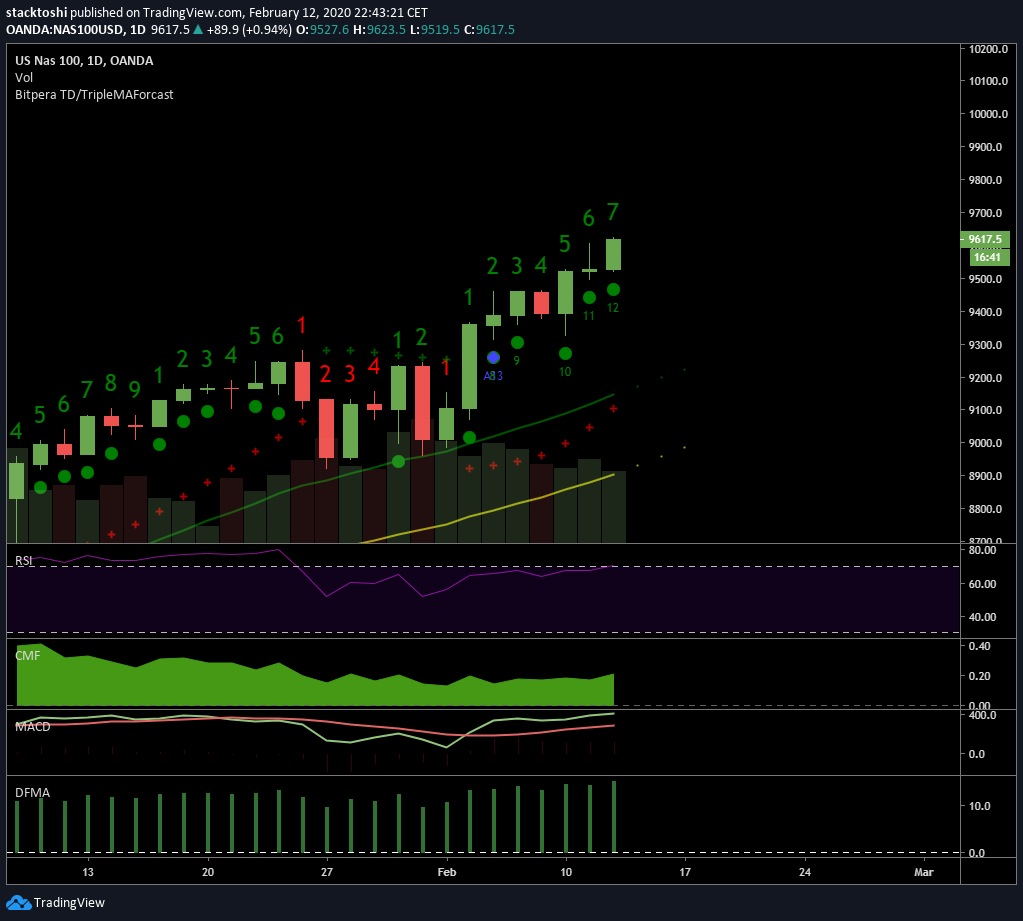Click the tallest DFMA histogram bar

click(614, 817)
